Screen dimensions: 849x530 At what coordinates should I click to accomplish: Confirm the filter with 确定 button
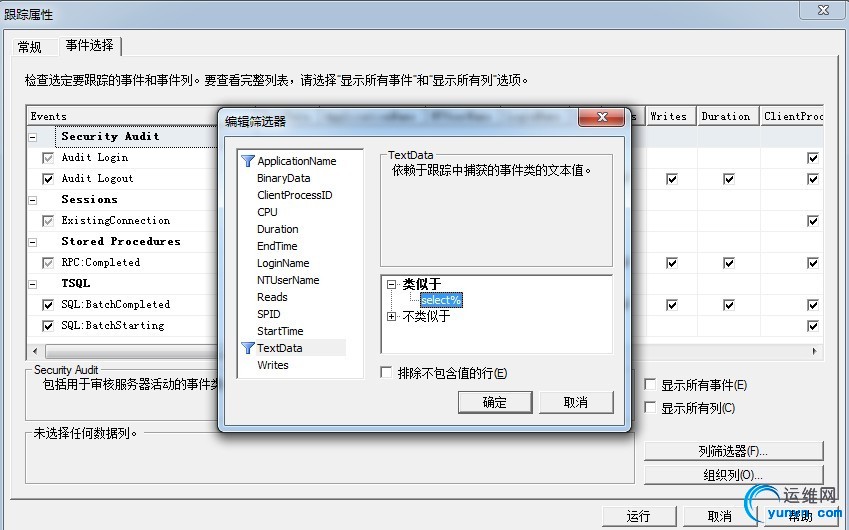point(495,402)
